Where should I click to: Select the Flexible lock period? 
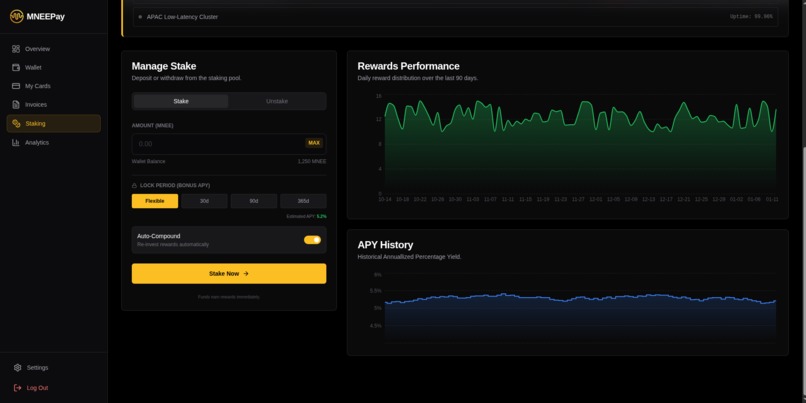coord(155,201)
